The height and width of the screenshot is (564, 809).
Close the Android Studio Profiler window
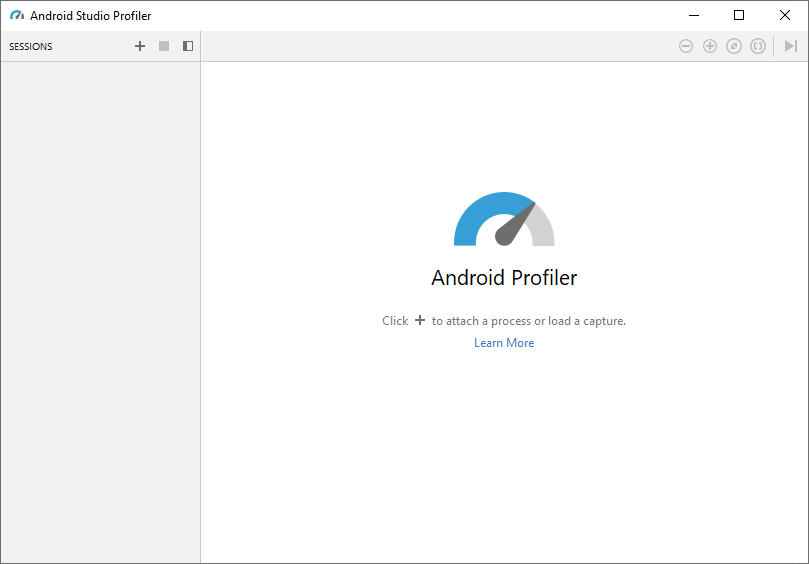point(785,15)
